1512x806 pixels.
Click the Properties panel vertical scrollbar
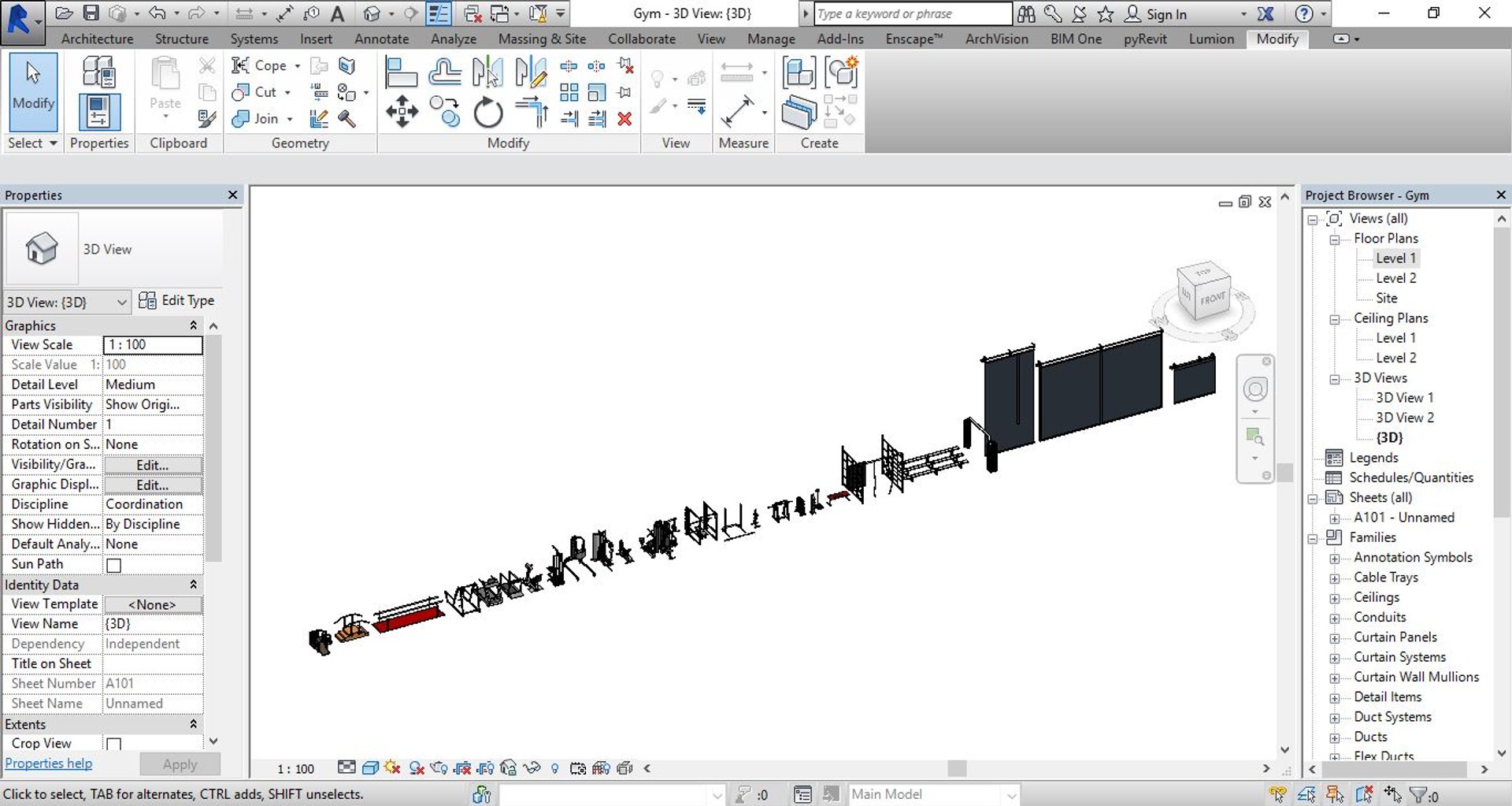click(214, 448)
